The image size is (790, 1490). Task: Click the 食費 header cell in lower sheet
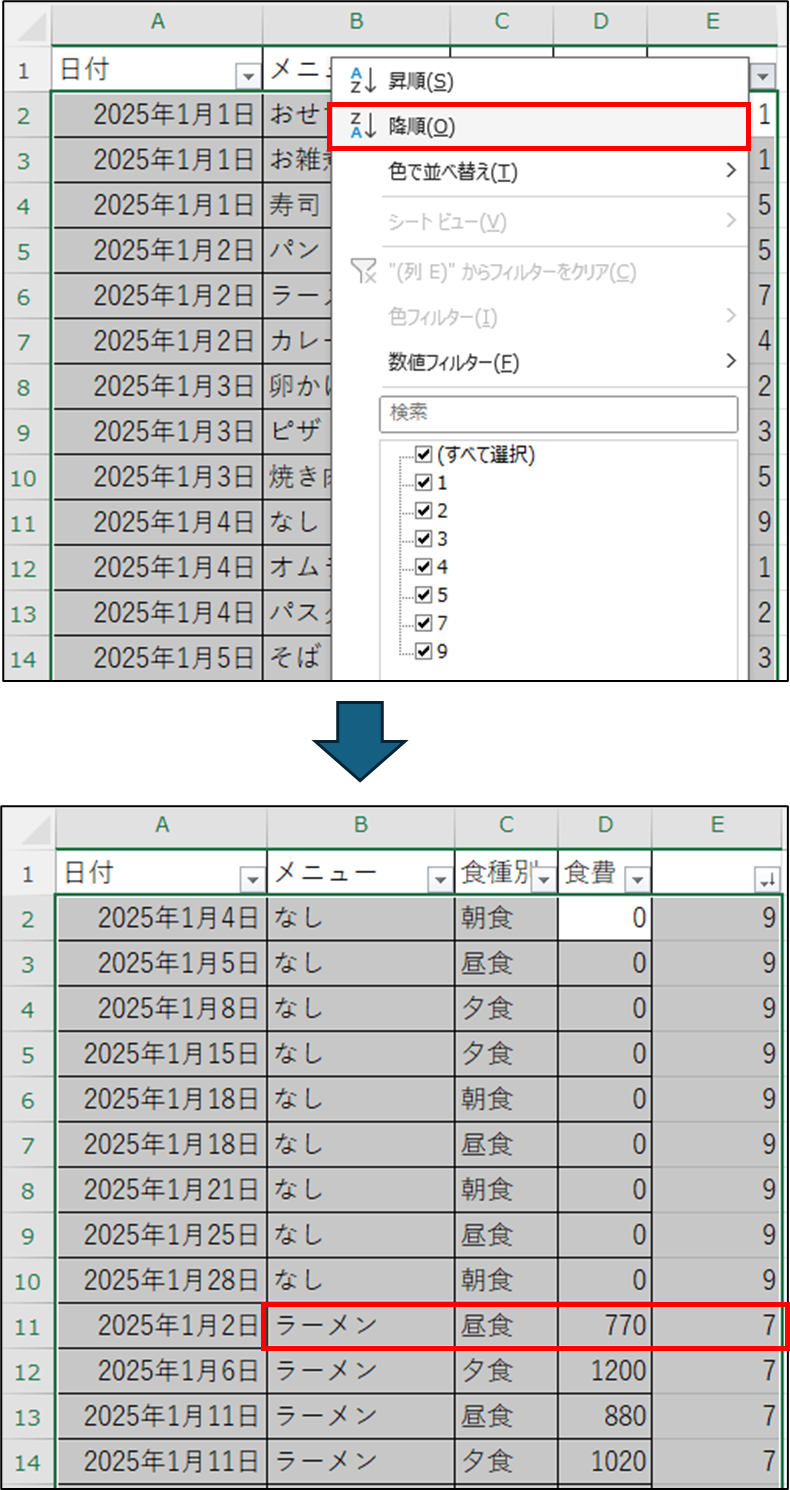coord(605,874)
